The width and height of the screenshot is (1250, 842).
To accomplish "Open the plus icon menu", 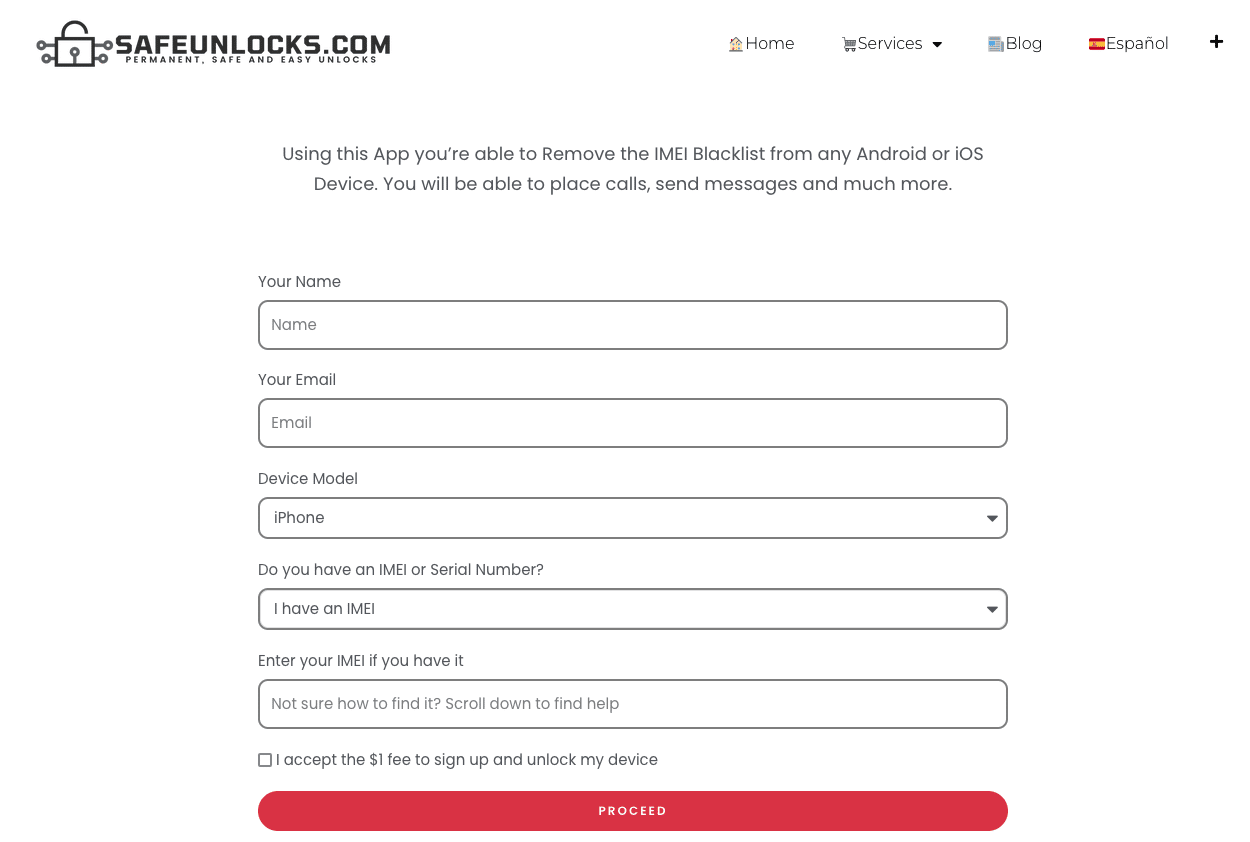I will tap(1216, 41).
